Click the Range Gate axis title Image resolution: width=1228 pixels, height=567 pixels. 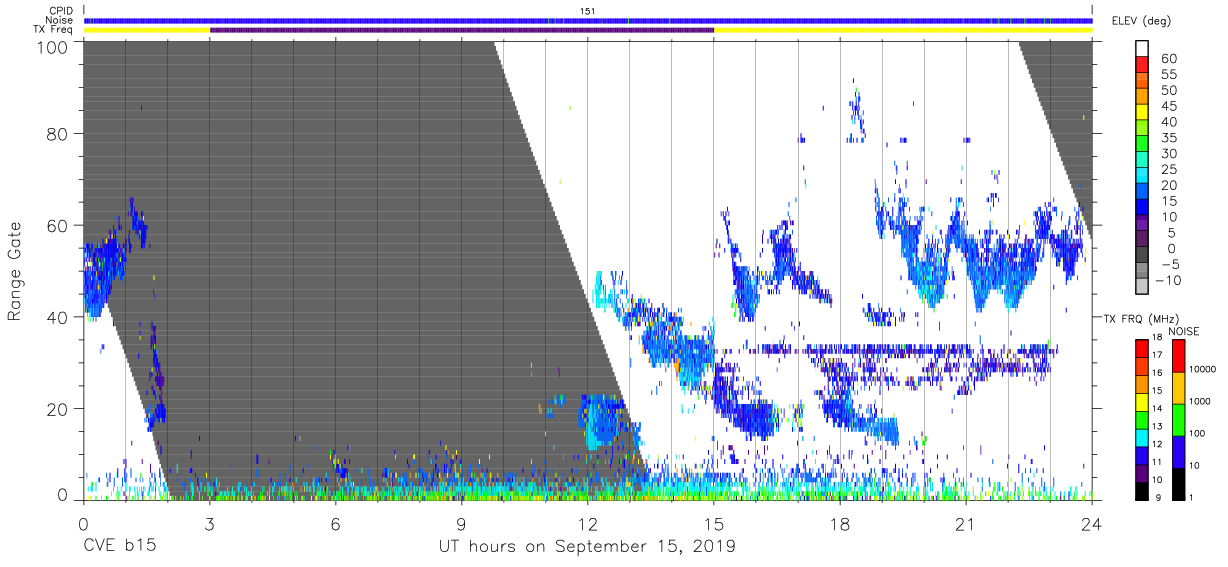tap(15, 271)
